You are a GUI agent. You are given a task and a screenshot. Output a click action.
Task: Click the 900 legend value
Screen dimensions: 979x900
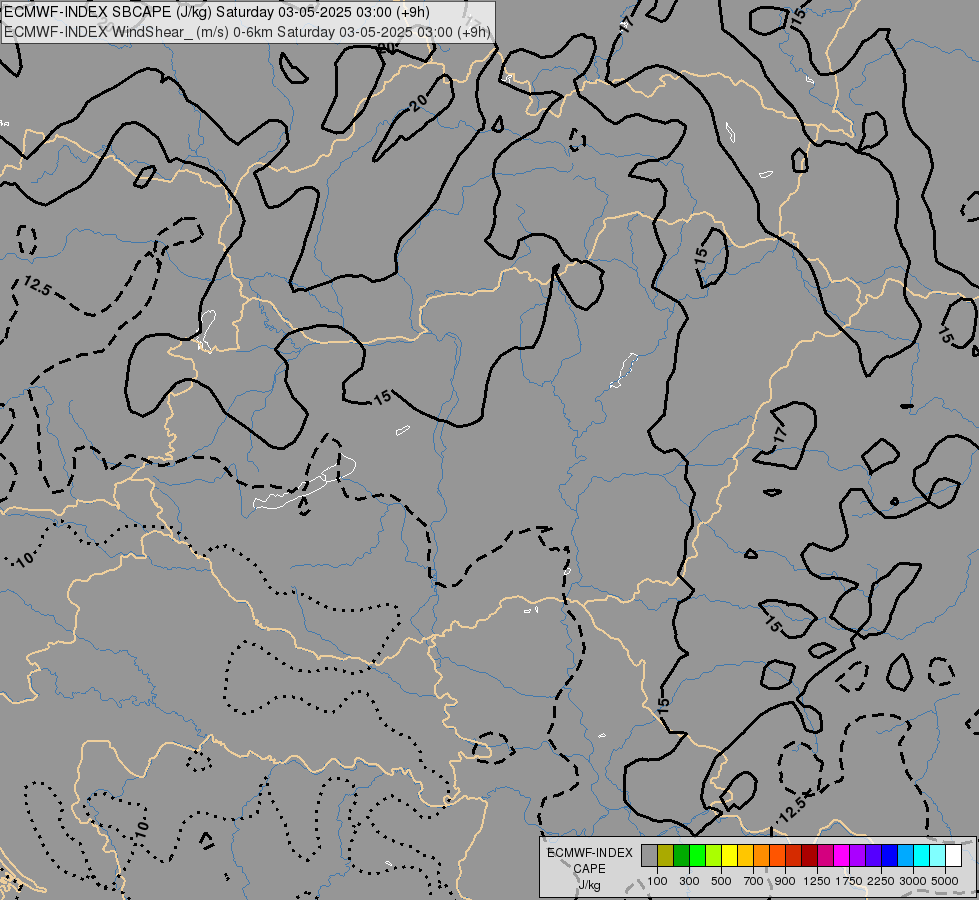[785, 881]
